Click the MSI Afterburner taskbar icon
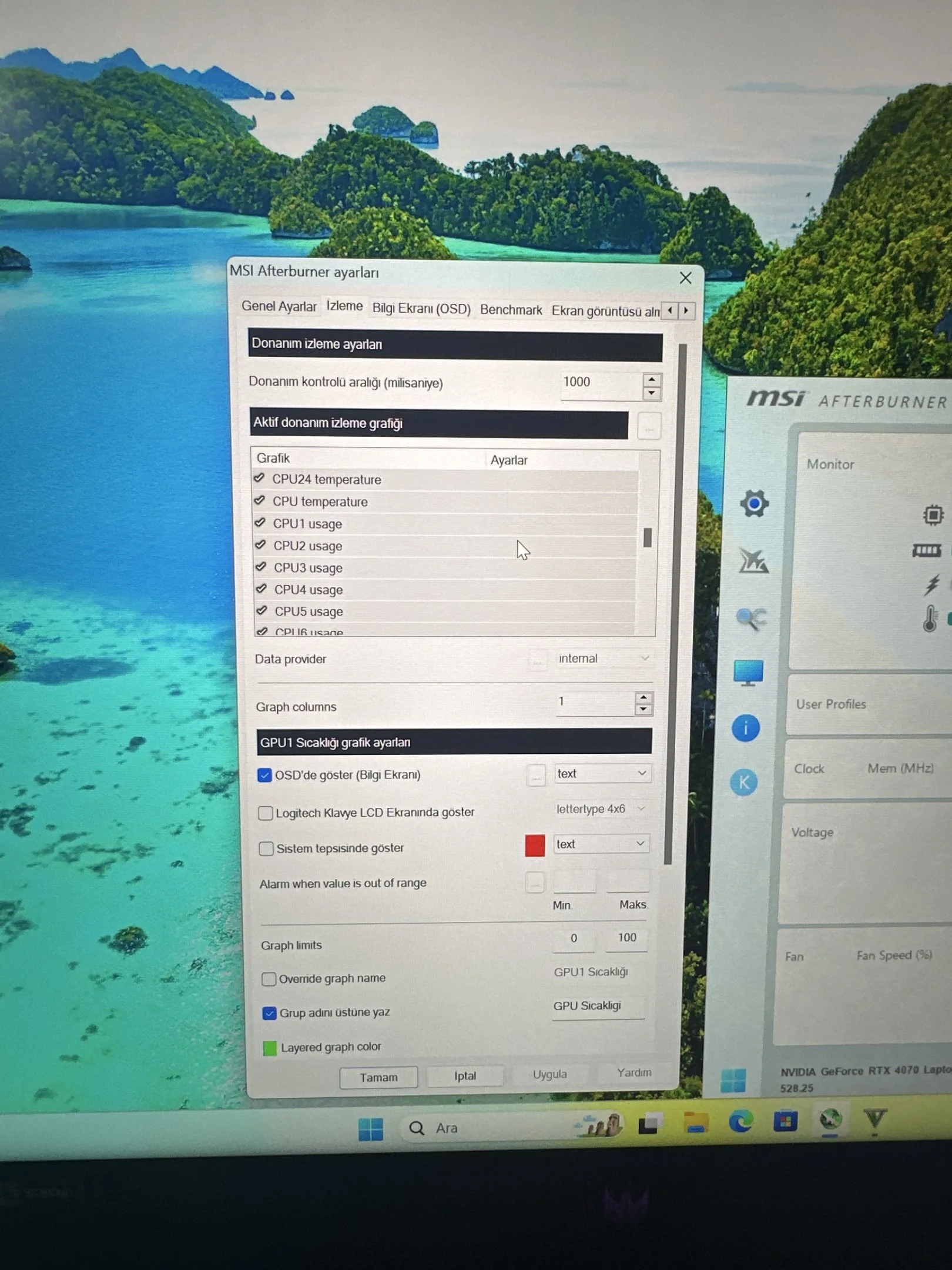 830,1120
